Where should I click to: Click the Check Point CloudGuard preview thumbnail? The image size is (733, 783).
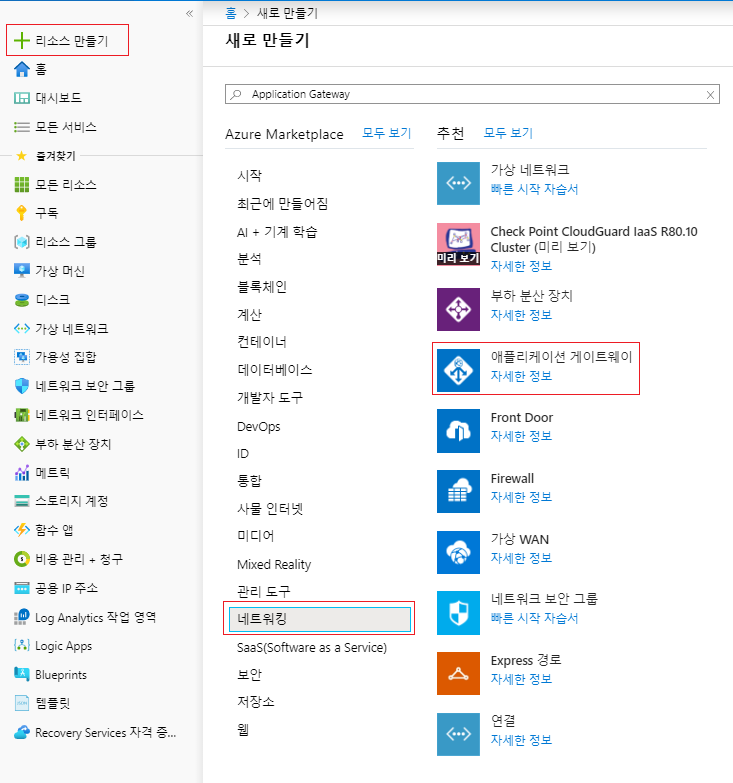tap(458, 244)
